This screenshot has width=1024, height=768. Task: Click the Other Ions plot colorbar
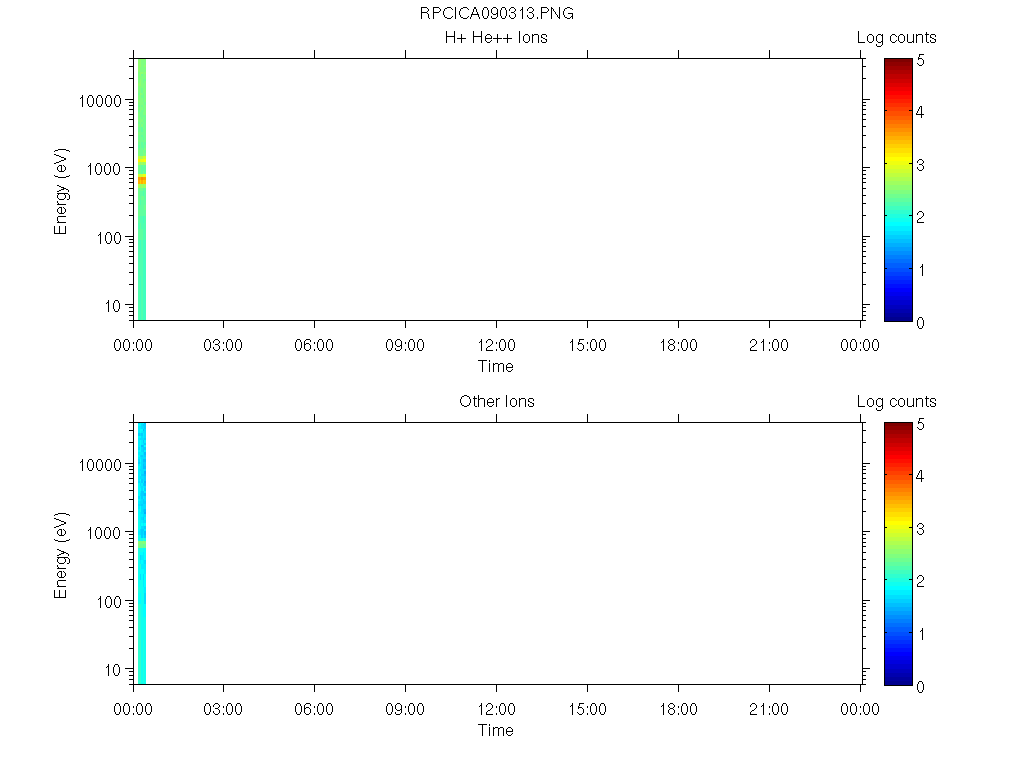[x=898, y=554]
